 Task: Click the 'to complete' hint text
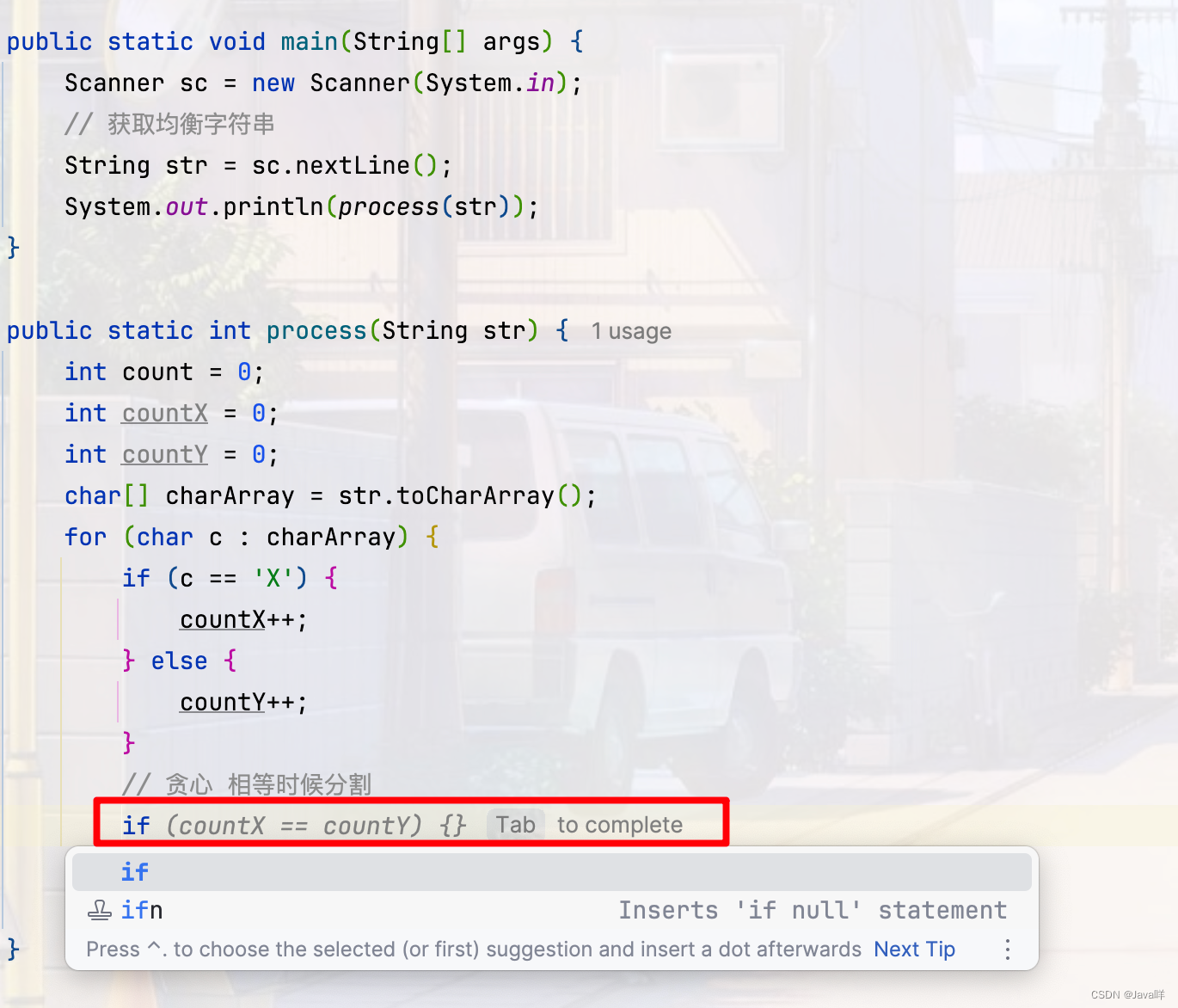[x=620, y=825]
